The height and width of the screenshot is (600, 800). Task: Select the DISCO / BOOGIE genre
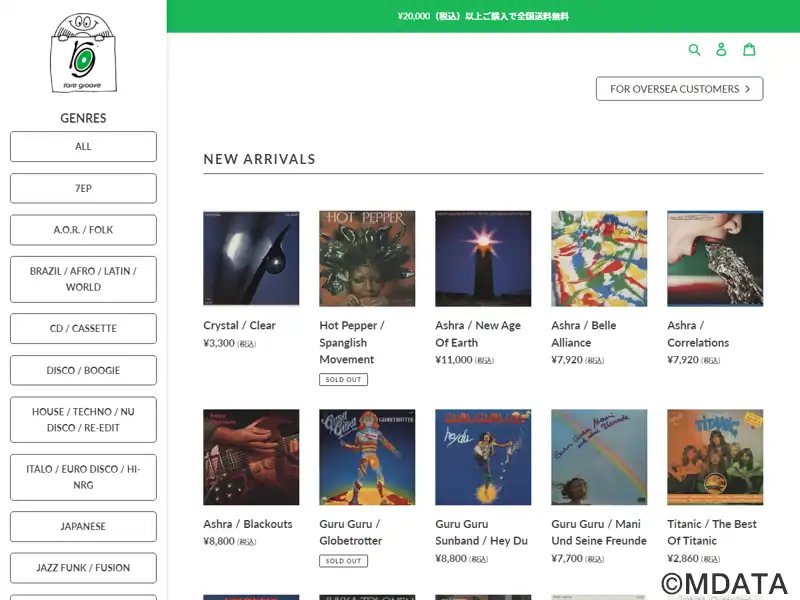point(83,370)
